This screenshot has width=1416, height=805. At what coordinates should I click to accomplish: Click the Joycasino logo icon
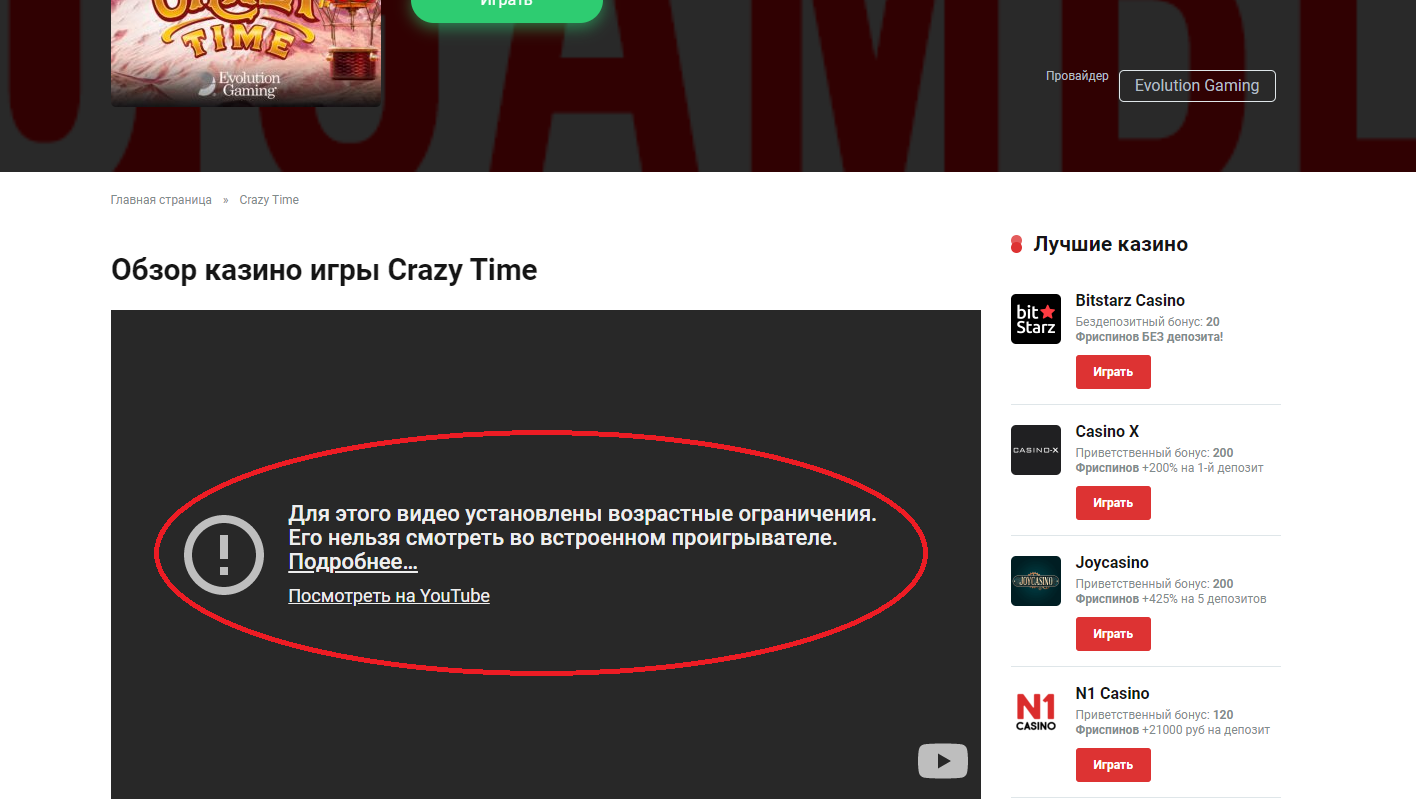pyautogui.click(x=1036, y=581)
